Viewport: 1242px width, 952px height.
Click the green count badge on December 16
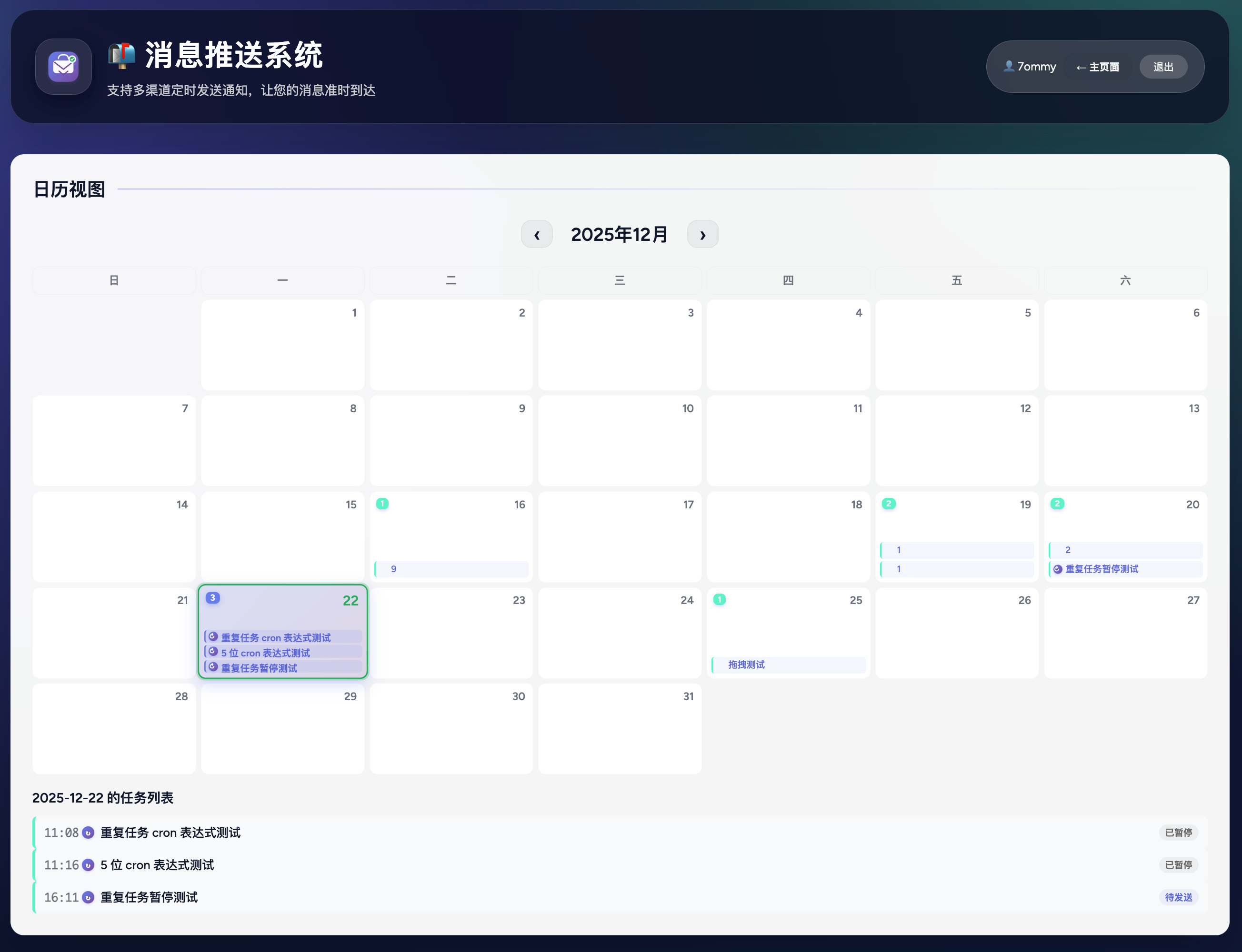382,503
